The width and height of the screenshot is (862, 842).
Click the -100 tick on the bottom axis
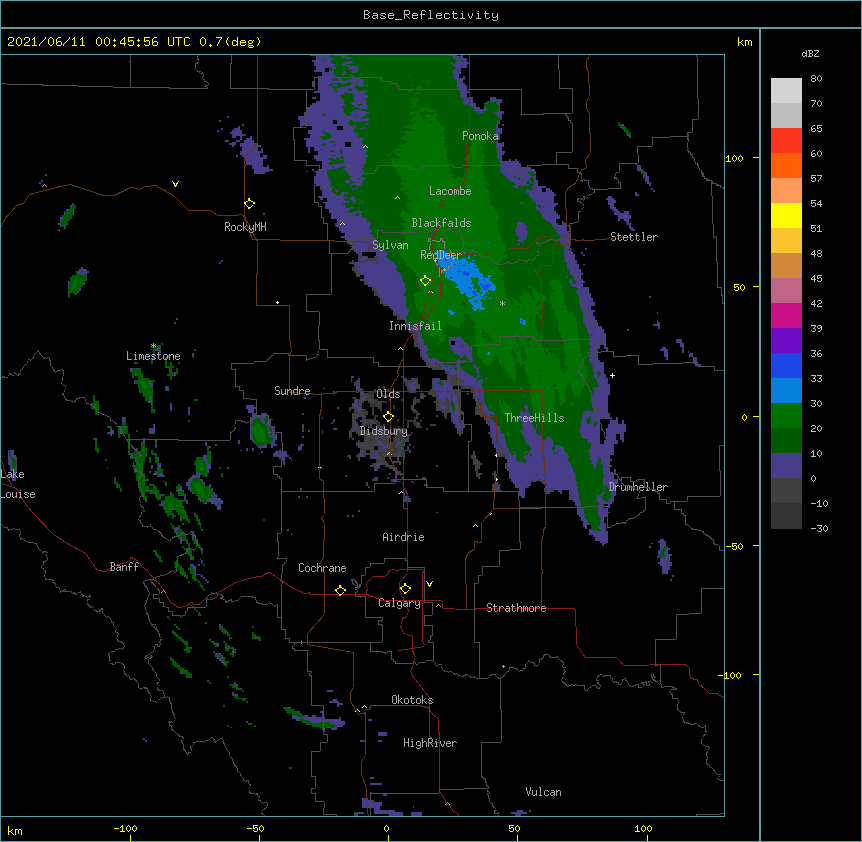[x=125, y=829]
